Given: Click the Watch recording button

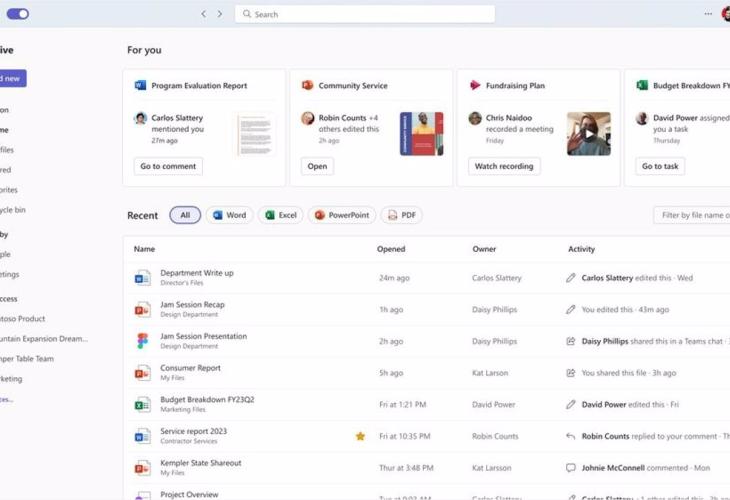Looking at the screenshot, I should 504,166.
